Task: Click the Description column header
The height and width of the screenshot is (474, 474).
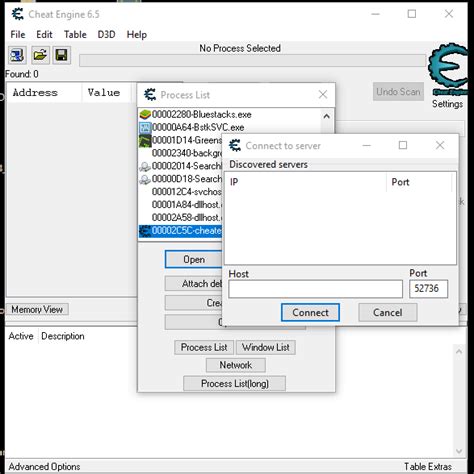Action: pyautogui.click(x=63, y=336)
